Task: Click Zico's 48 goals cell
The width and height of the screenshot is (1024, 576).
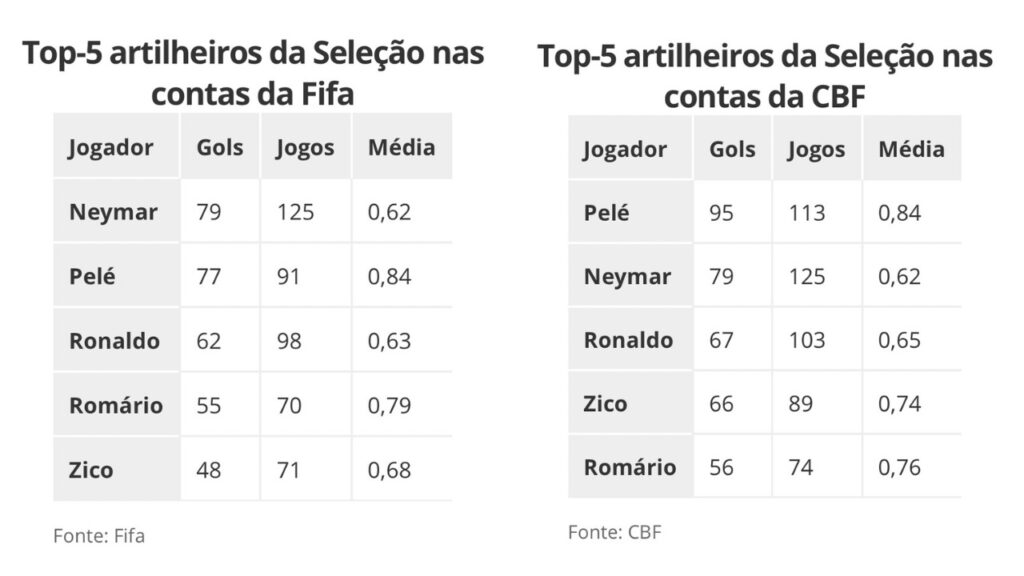Action: click(x=208, y=470)
